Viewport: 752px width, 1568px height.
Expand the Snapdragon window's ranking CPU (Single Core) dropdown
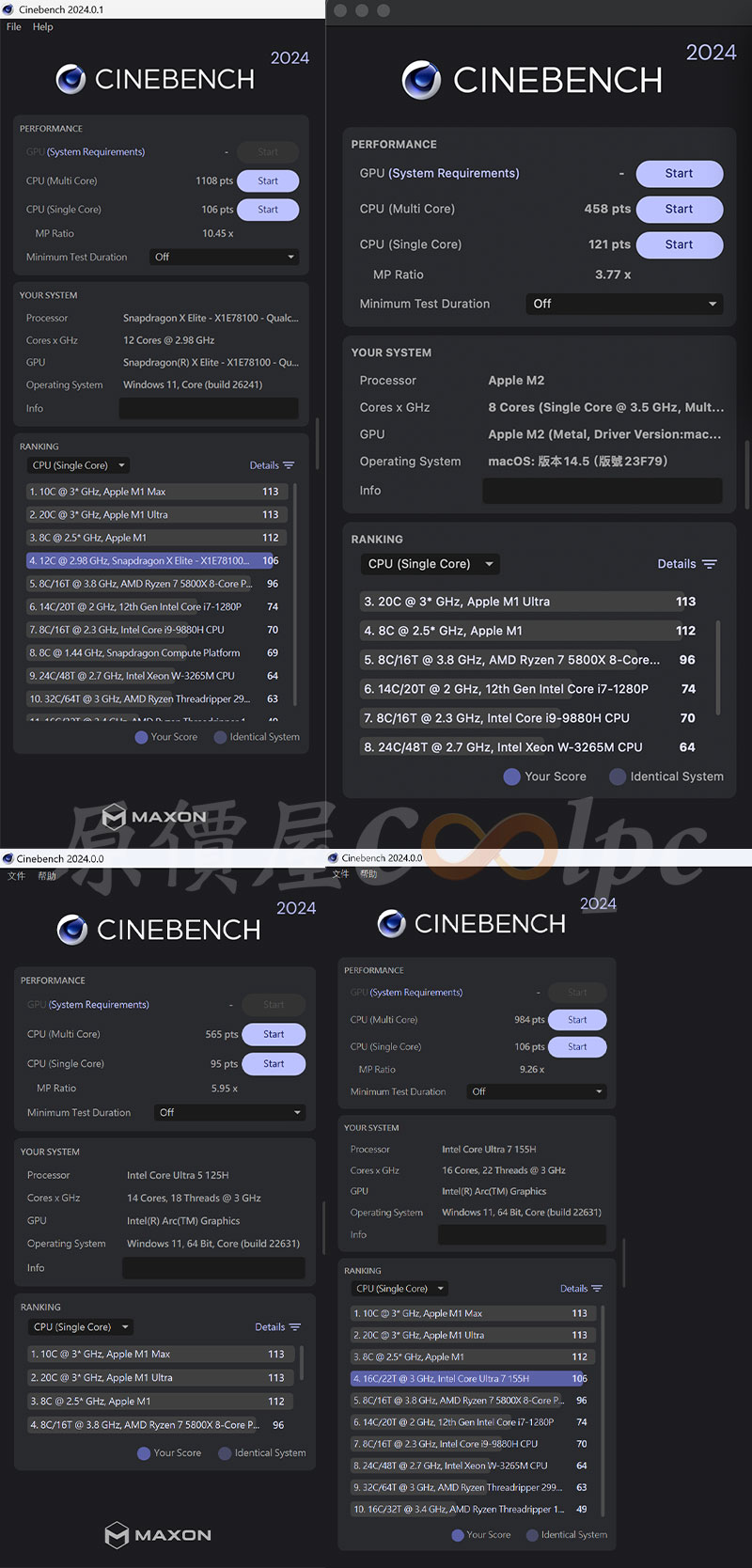click(79, 465)
